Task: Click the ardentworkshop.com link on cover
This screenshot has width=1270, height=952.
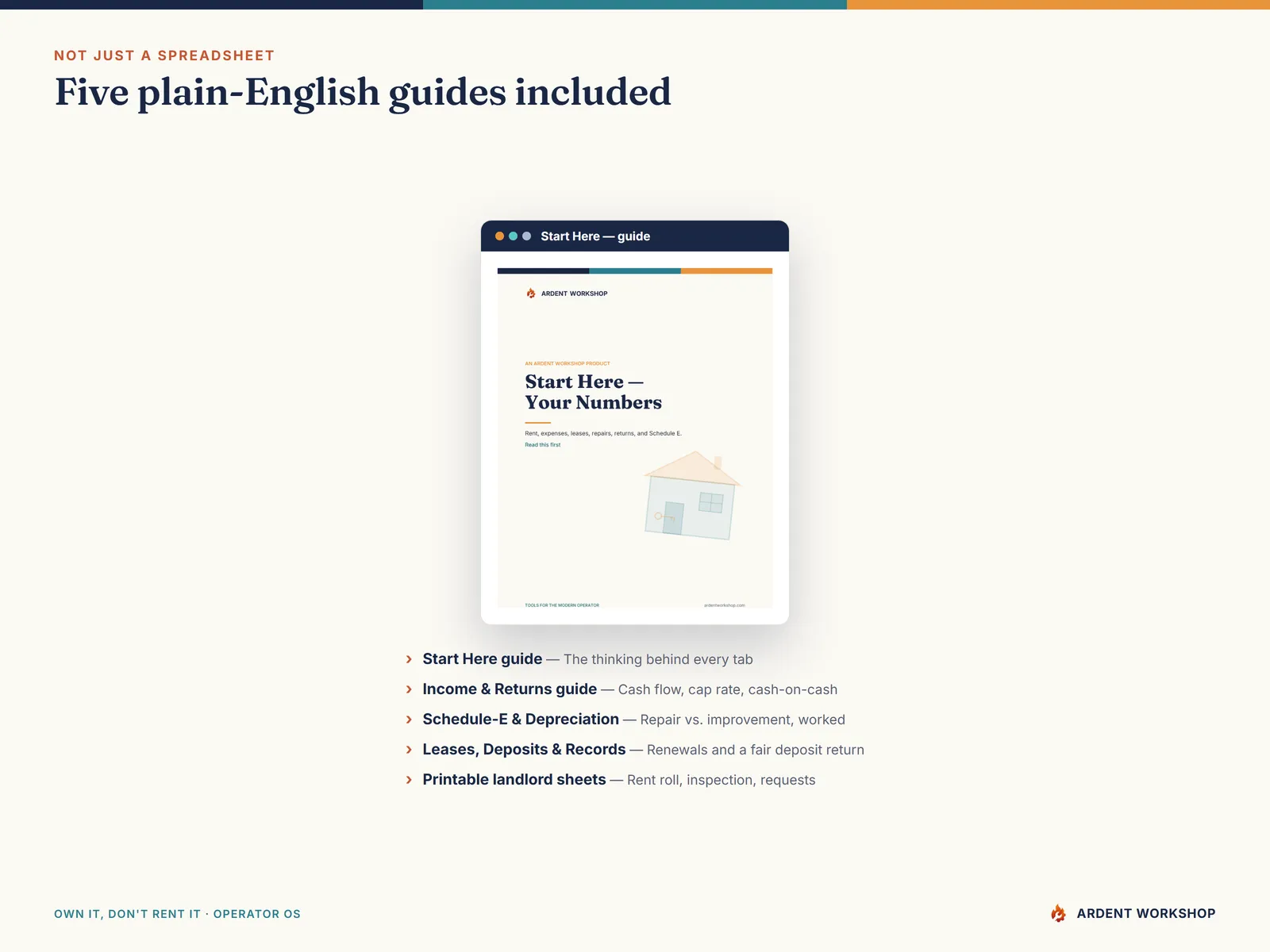Action: click(725, 605)
